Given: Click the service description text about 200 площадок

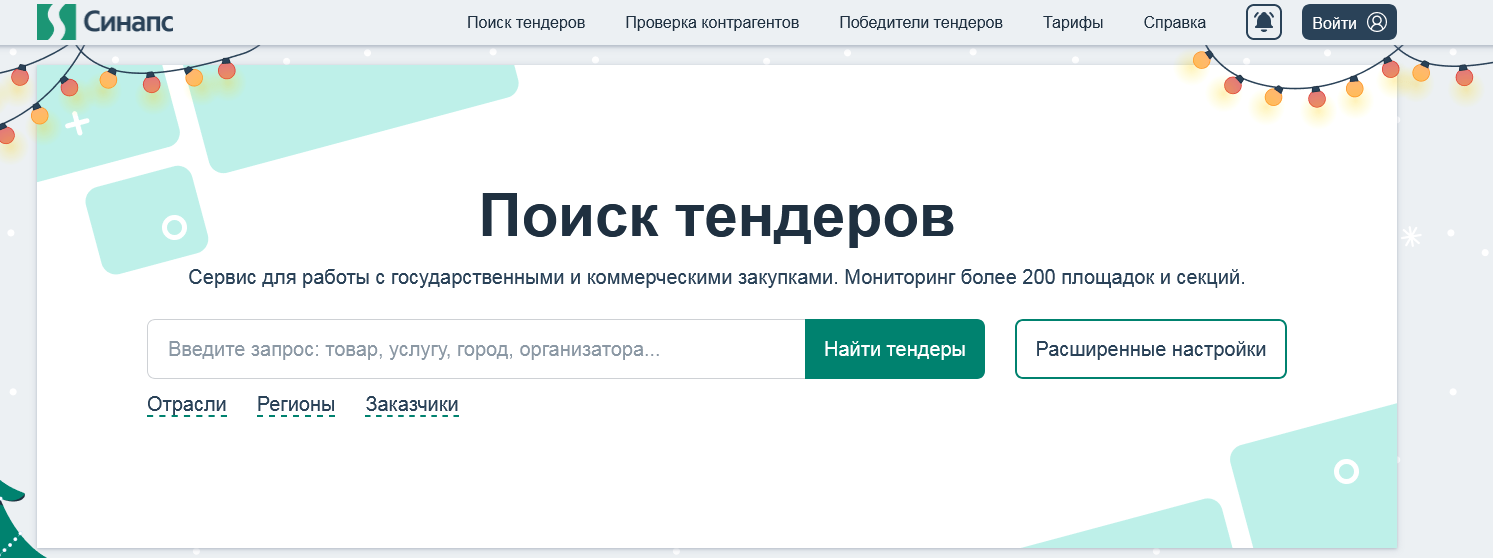Looking at the screenshot, I should pos(717,277).
